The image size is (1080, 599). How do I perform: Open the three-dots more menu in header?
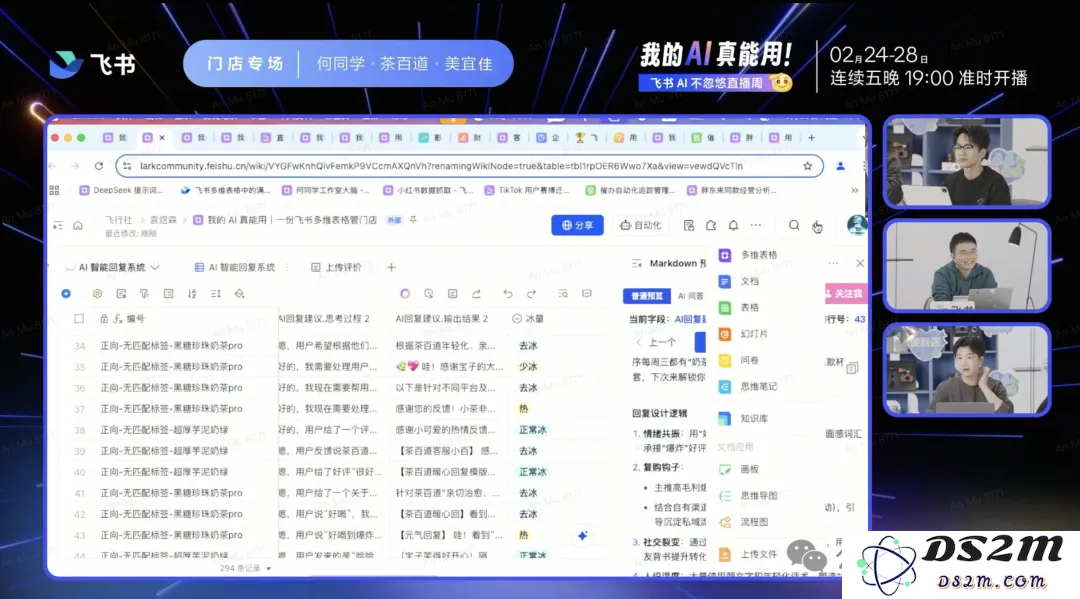click(x=756, y=225)
